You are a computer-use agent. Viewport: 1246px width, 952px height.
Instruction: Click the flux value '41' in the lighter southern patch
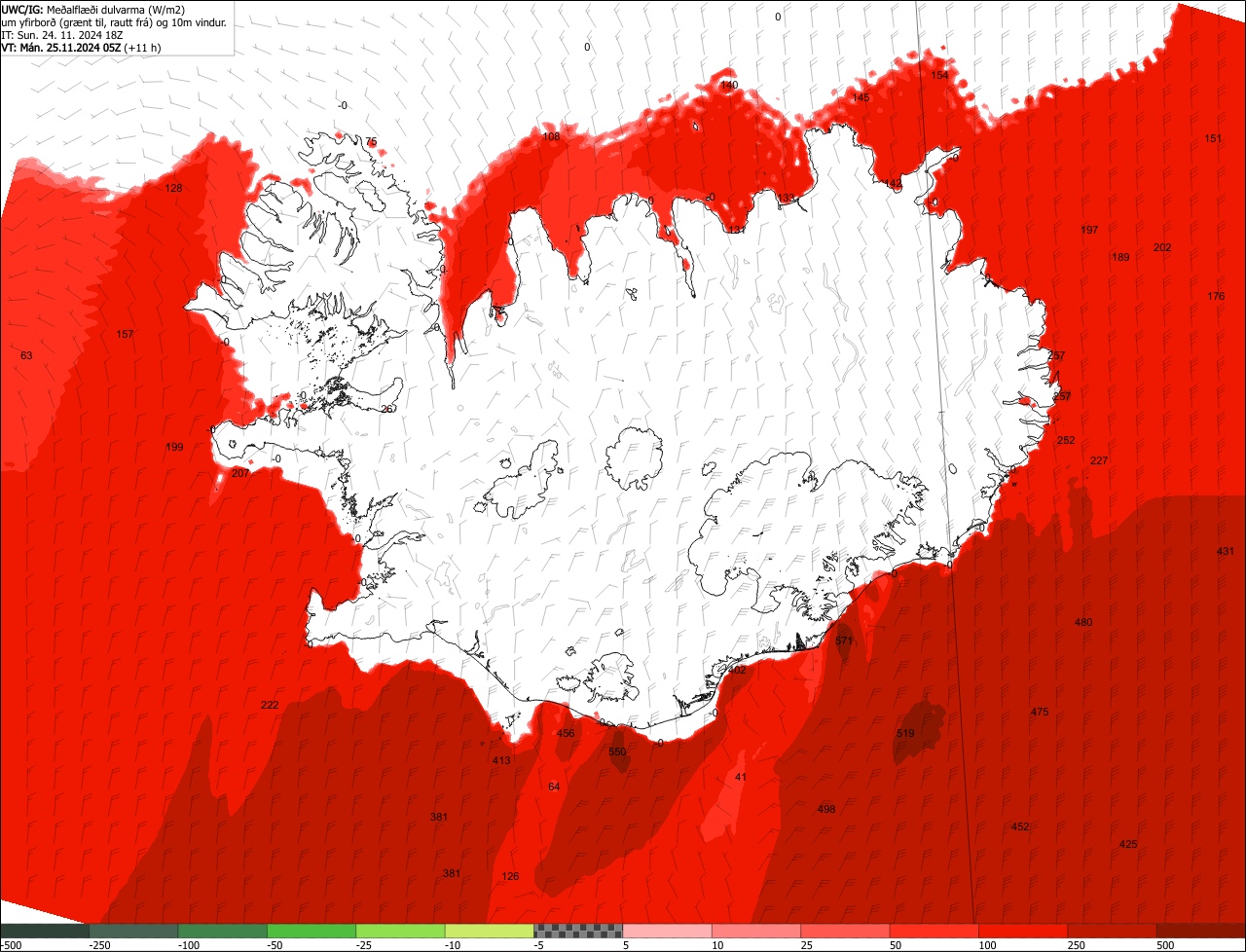pos(741,777)
